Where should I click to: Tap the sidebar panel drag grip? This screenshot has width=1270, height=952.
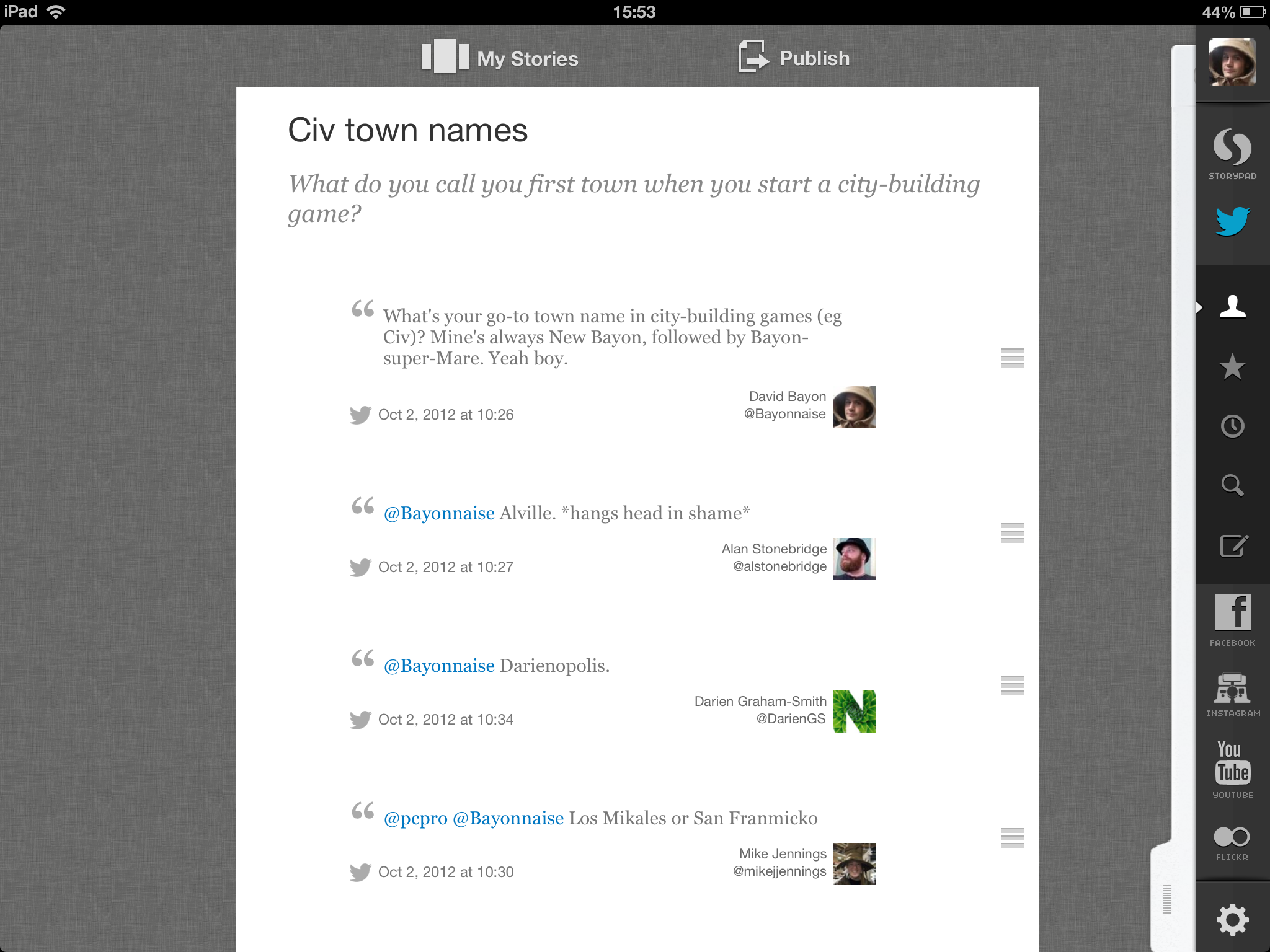(1166, 899)
